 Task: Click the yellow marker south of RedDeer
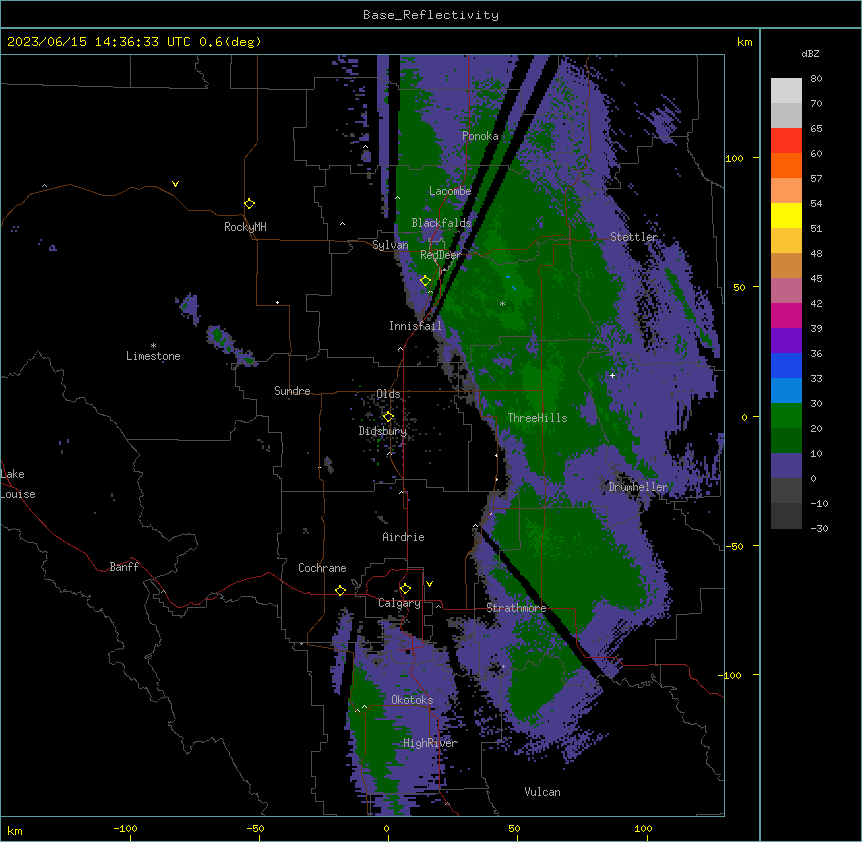pos(426,281)
